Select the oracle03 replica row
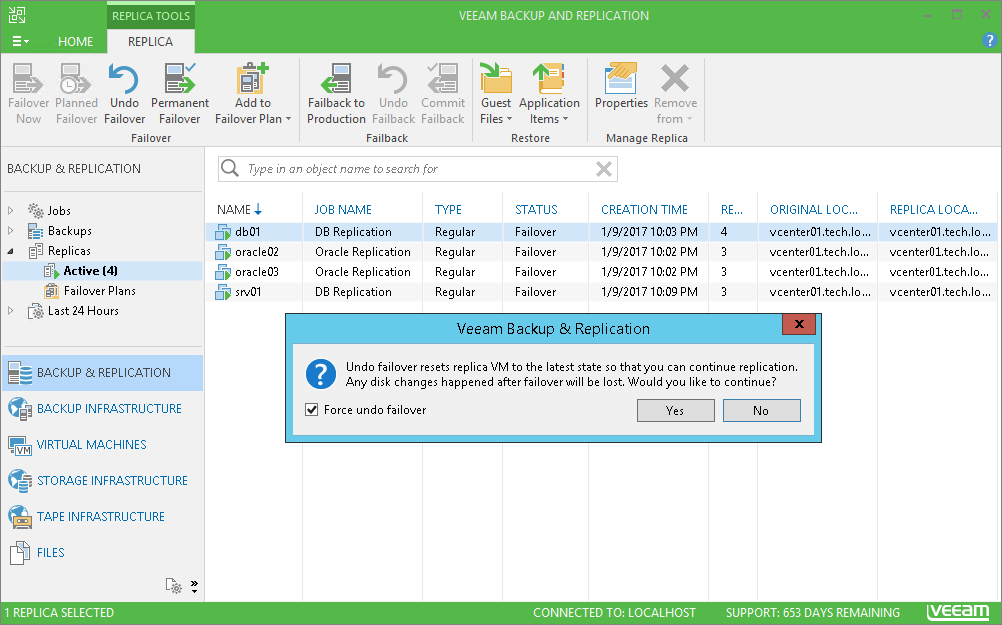Viewport: 1002px width, 625px height. [601, 272]
